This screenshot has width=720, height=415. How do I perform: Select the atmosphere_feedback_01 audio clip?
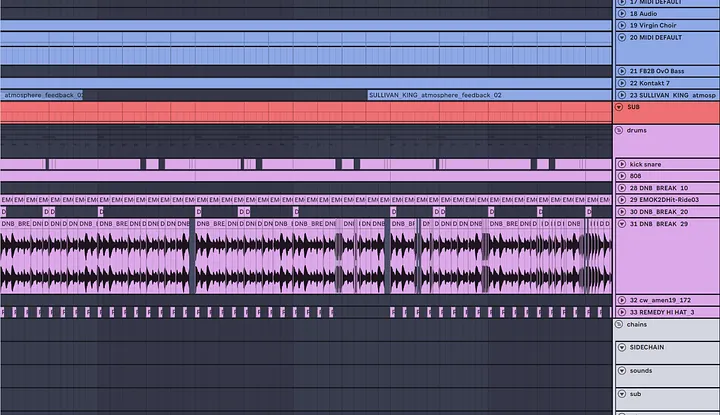(41, 95)
